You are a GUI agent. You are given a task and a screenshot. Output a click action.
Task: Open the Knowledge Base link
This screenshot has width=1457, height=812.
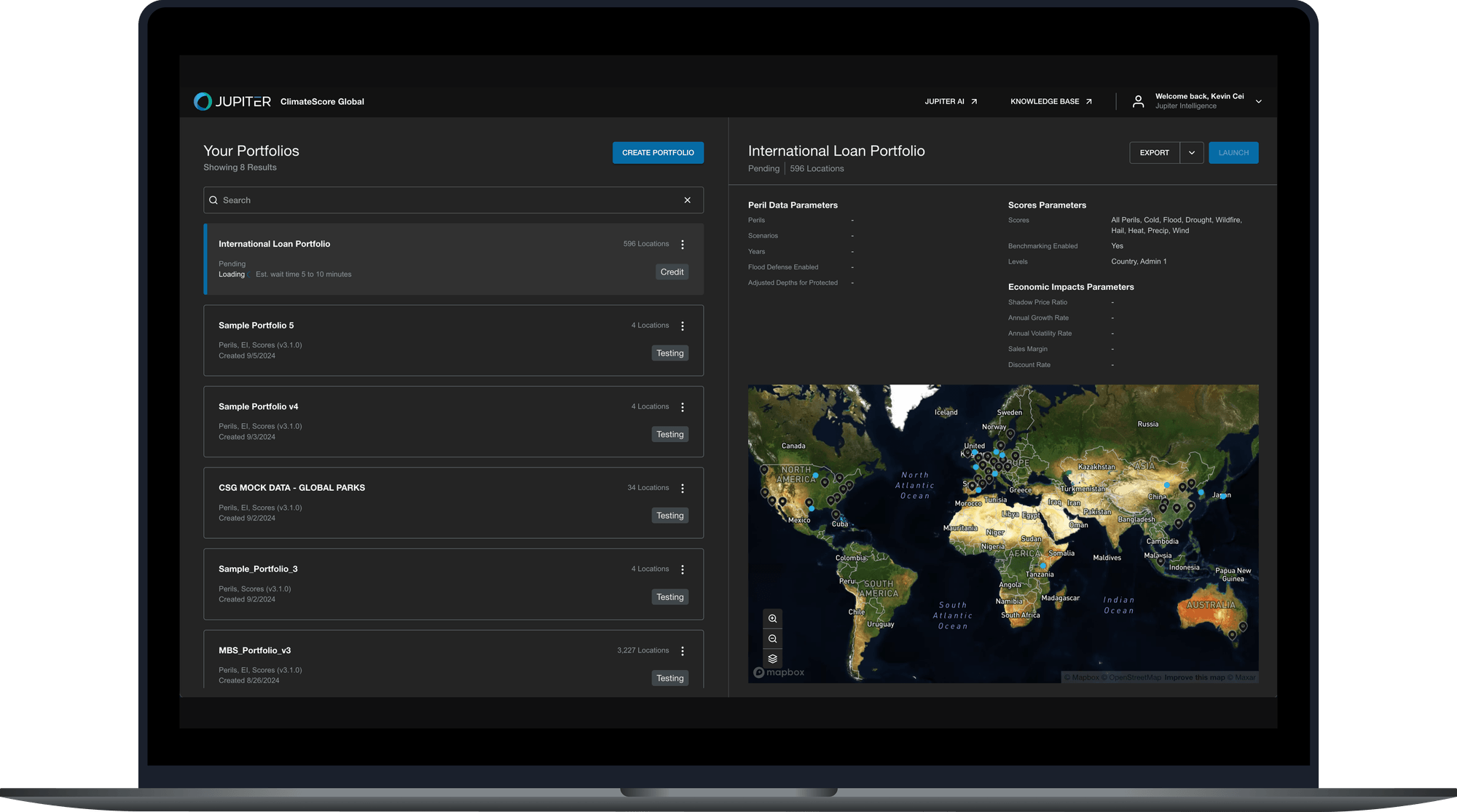click(1050, 101)
